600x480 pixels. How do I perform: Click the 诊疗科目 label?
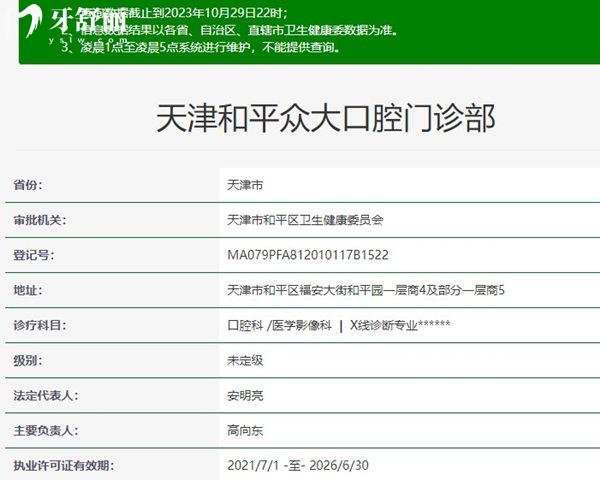40,325
